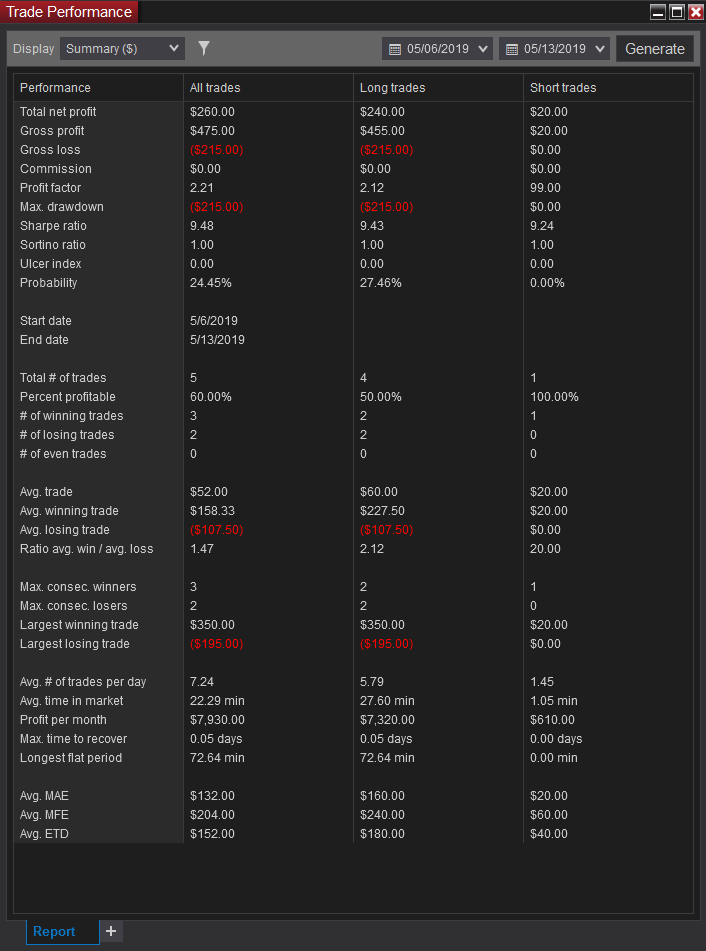Select the Profit per month All trades value

217,720
